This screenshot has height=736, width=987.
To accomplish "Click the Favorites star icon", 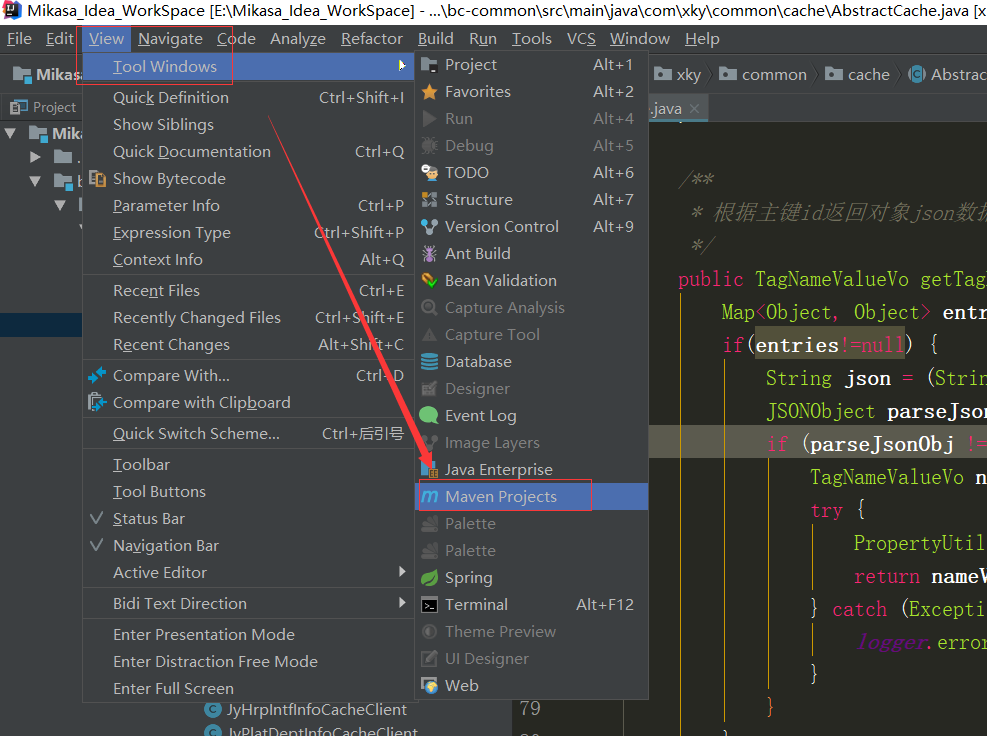I will point(429,92).
